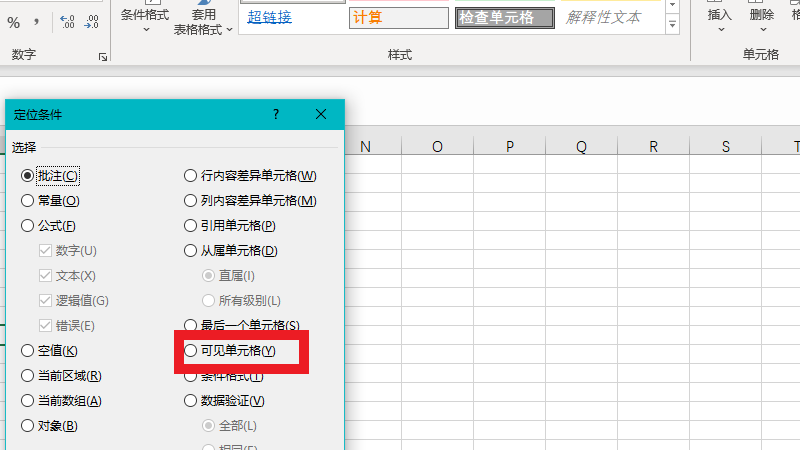Viewport: 800px width, 450px height.
Task: Click the help question mark in 定位条件 dialog
Action: (276, 115)
